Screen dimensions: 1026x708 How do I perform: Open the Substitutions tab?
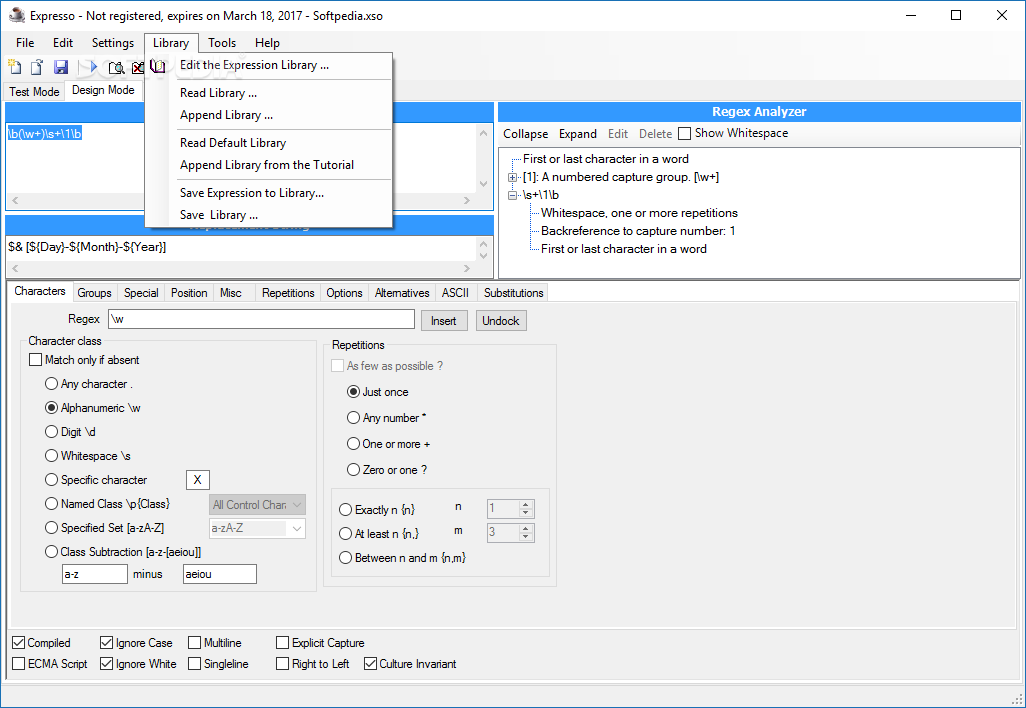514,292
